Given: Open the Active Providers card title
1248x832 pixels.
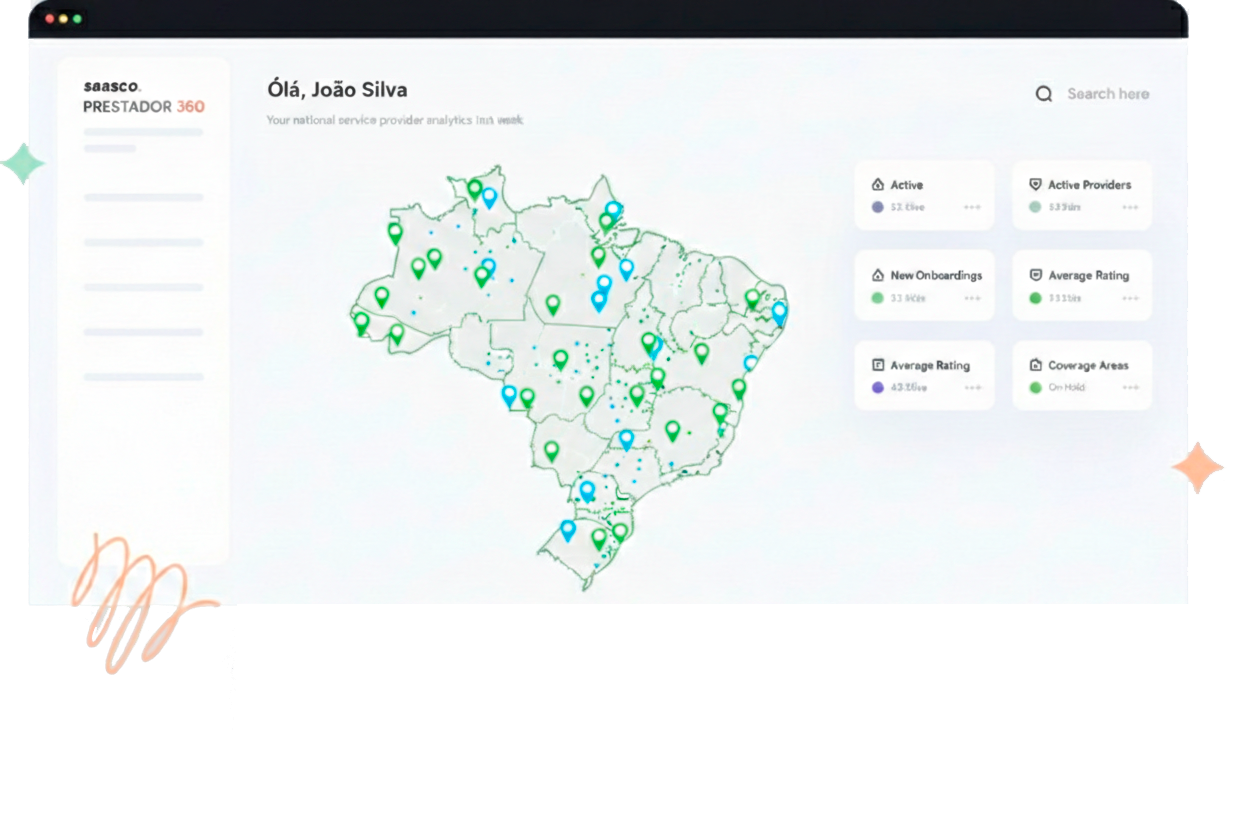Looking at the screenshot, I should pos(1089,185).
